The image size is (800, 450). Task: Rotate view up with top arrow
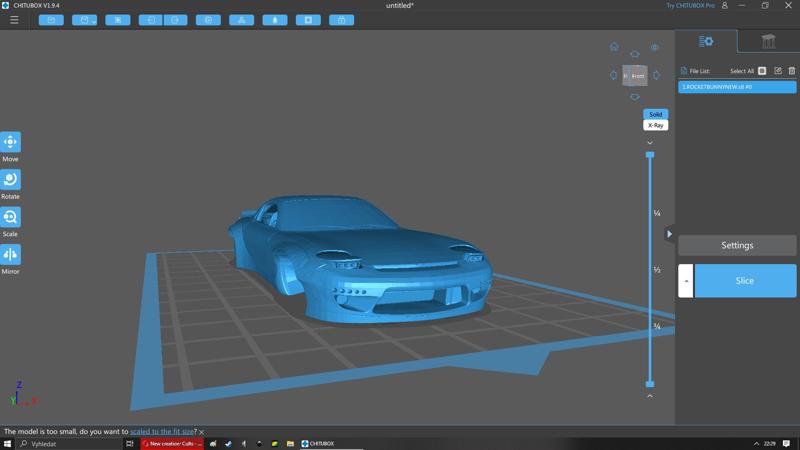point(635,54)
